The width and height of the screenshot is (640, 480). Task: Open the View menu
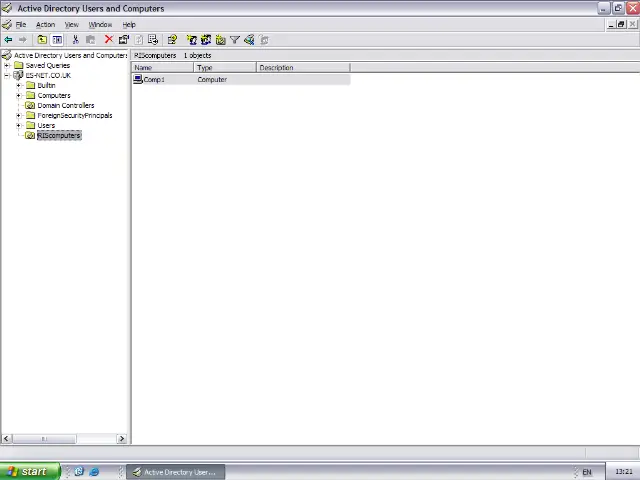(x=71, y=24)
